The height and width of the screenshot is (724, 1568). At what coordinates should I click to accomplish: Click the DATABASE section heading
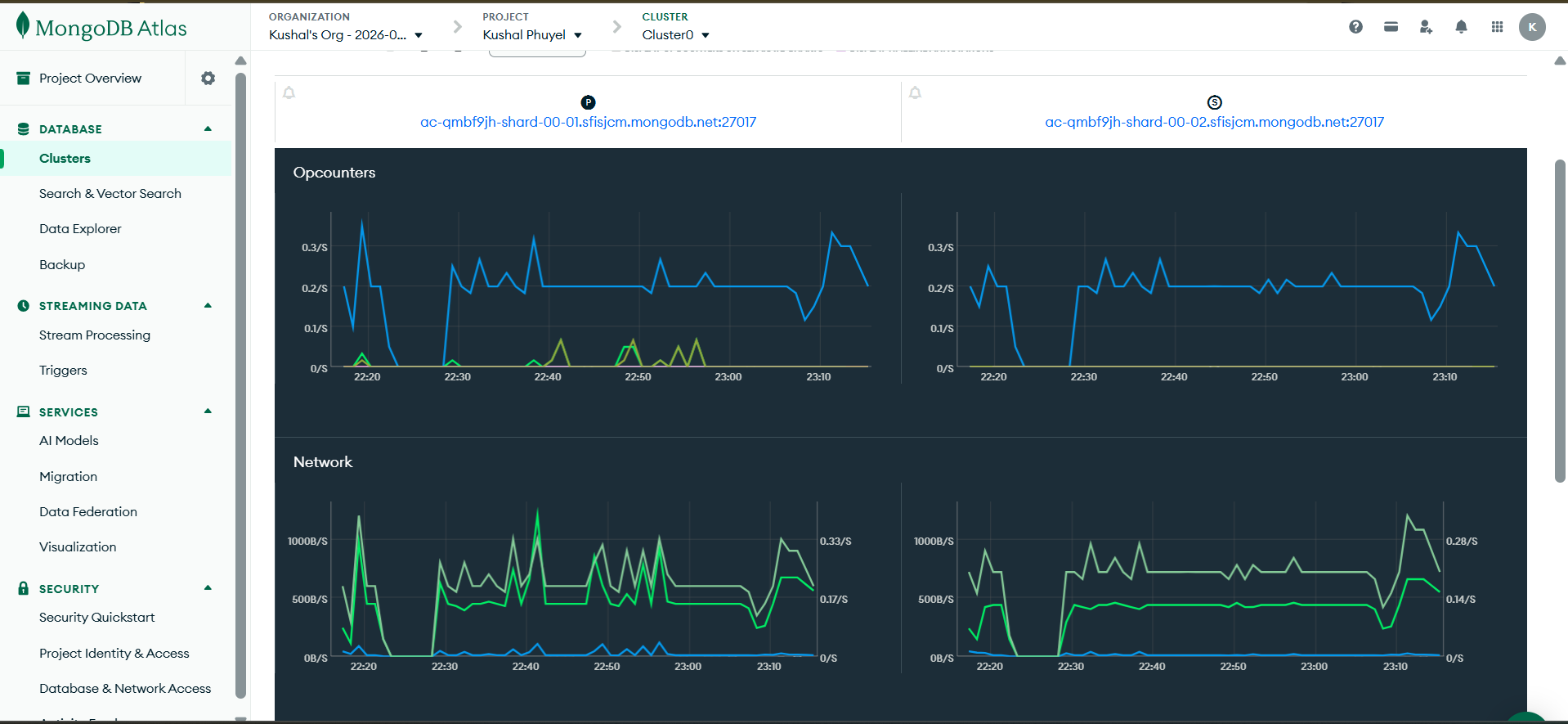pos(70,129)
